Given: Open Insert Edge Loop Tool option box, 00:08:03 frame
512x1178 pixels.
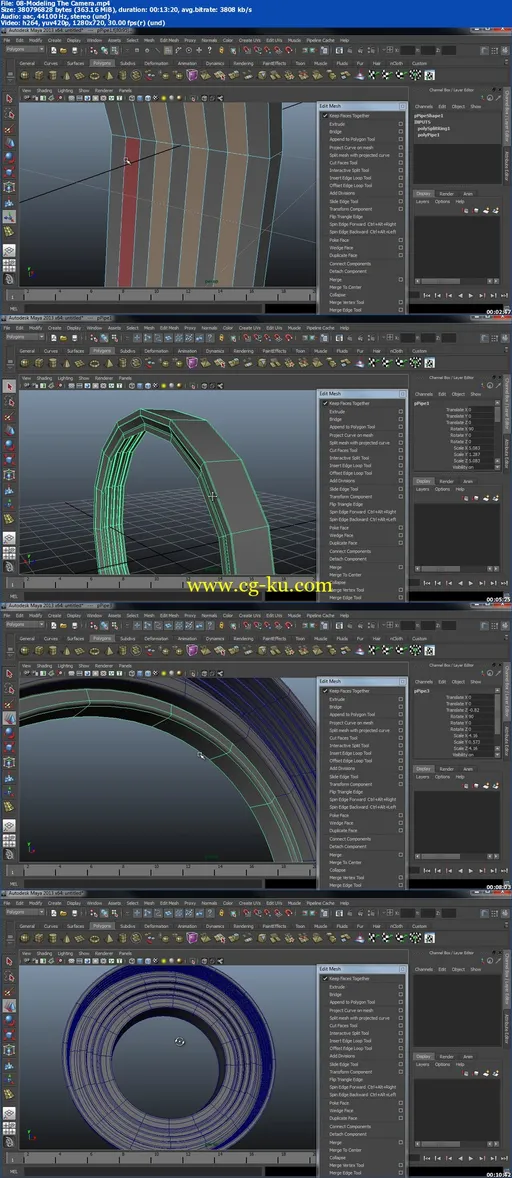Looking at the screenshot, I should coord(401,753).
